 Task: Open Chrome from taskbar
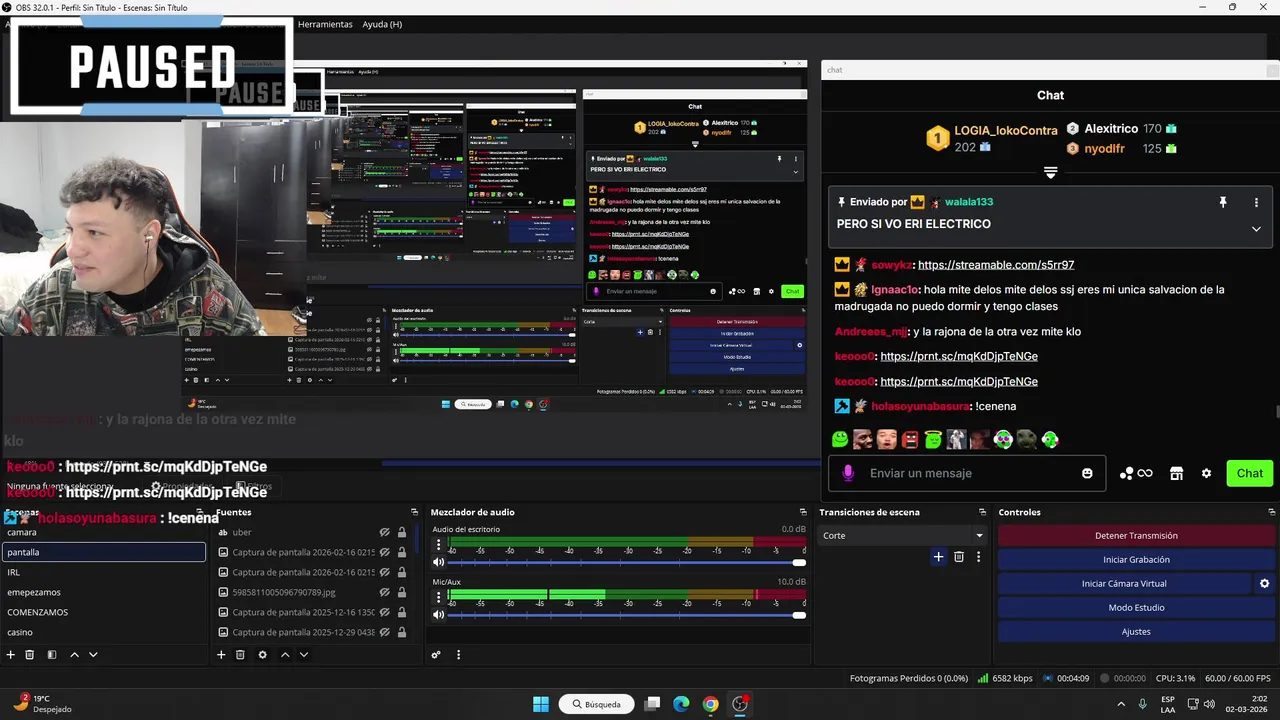tap(710, 704)
